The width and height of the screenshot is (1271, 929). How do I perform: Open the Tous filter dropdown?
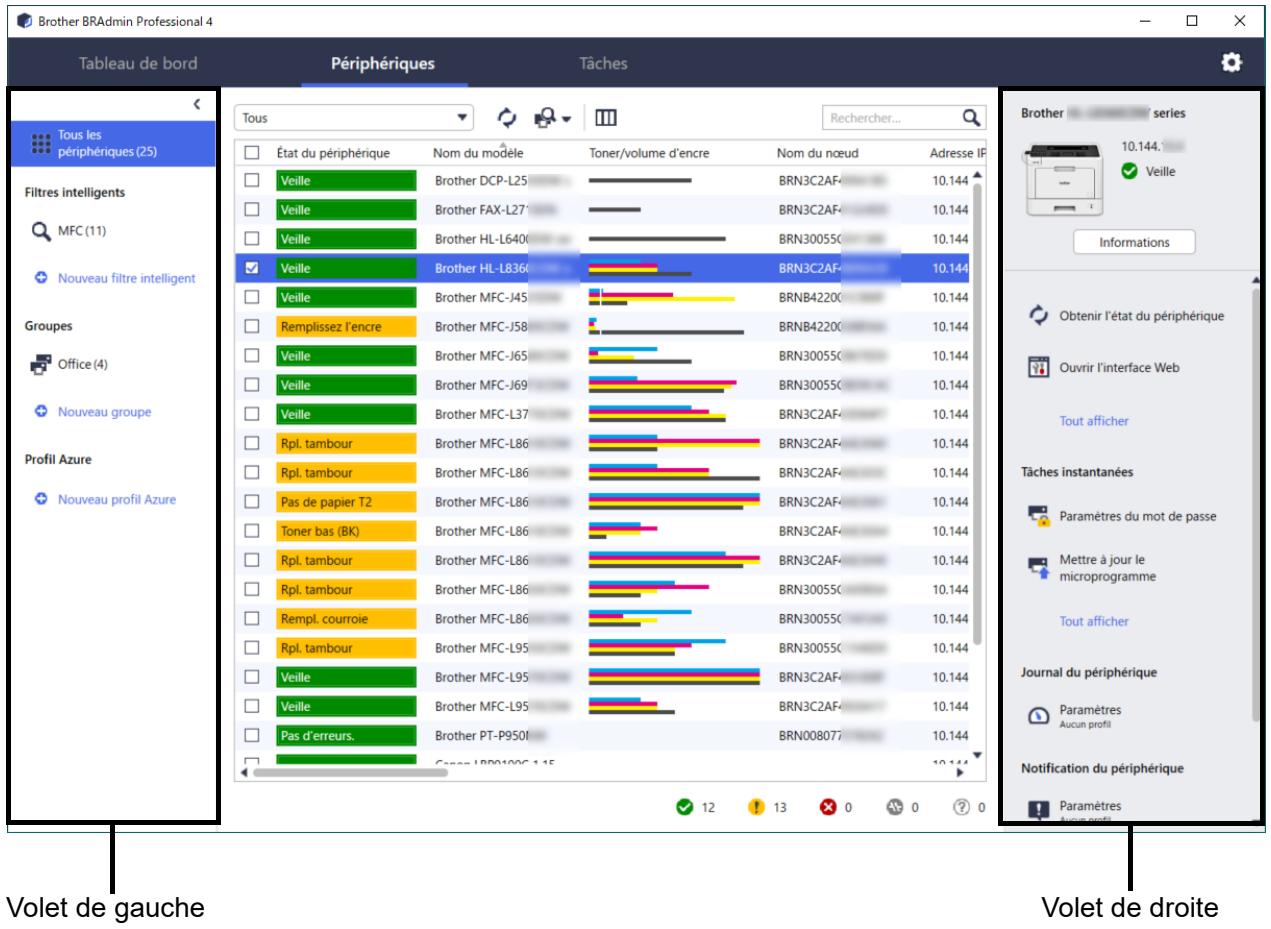point(354,119)
